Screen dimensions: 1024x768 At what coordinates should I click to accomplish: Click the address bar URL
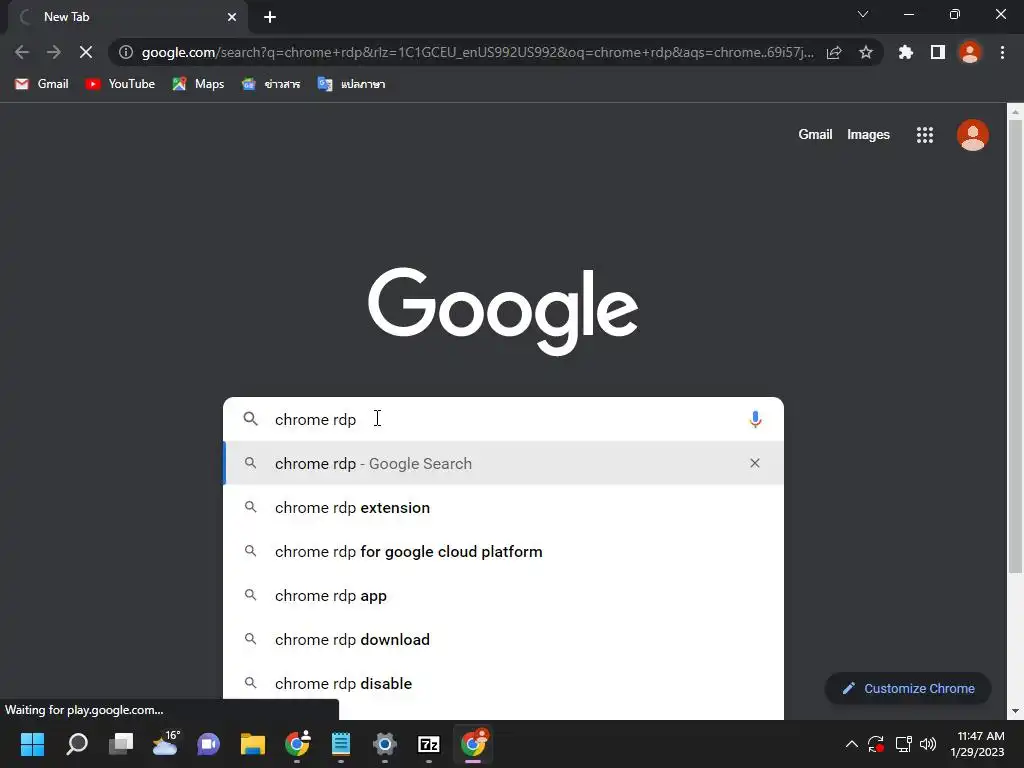477,52
